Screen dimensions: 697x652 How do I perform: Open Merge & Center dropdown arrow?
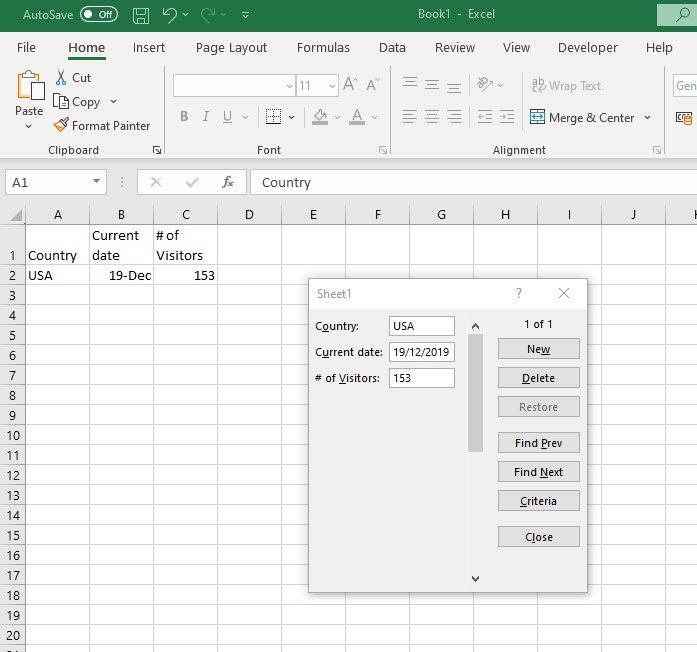[x=648, y=117]
